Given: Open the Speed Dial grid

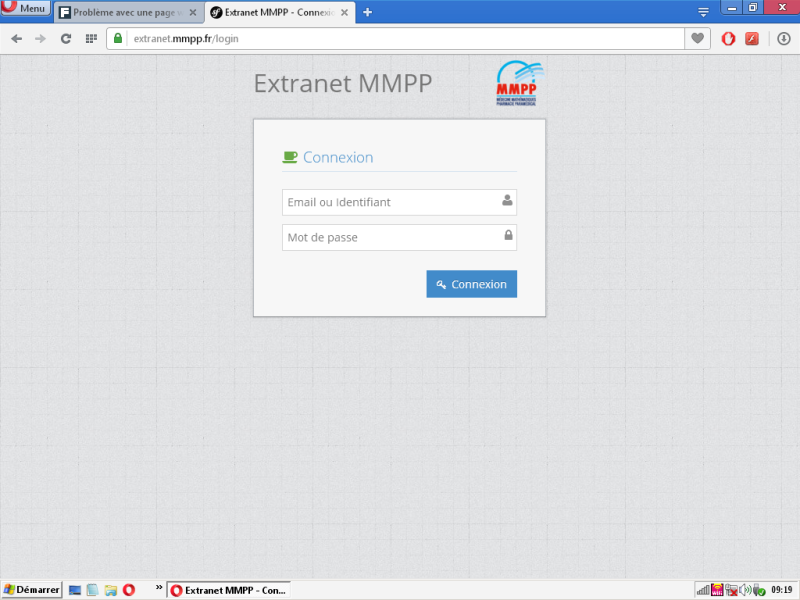Looking at the screenshot, I should pyautogui.click(x=91, y=39).
